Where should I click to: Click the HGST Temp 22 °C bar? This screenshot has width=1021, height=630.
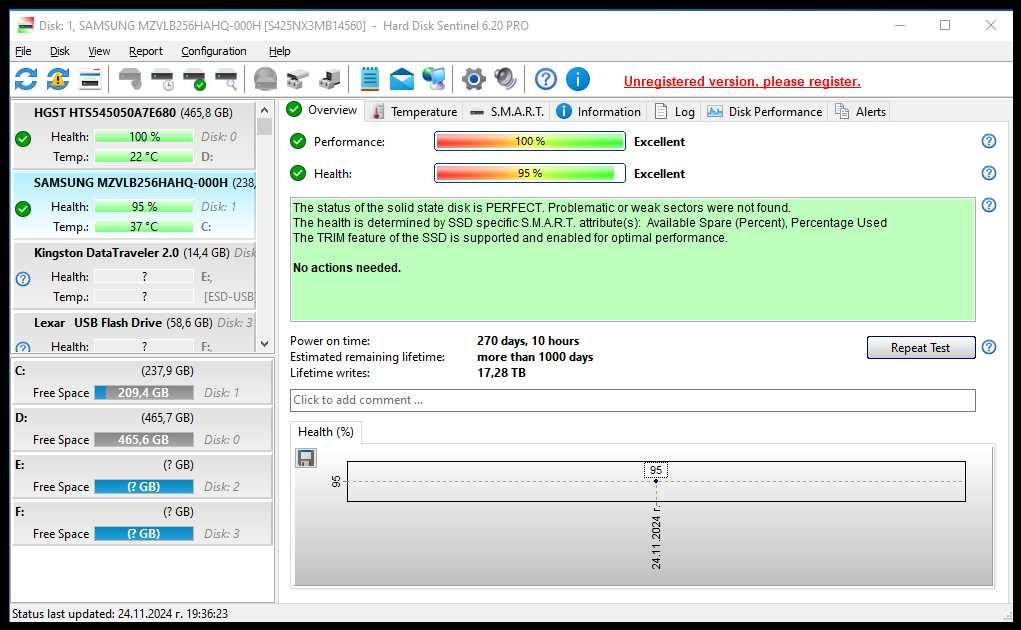point(143,157)
